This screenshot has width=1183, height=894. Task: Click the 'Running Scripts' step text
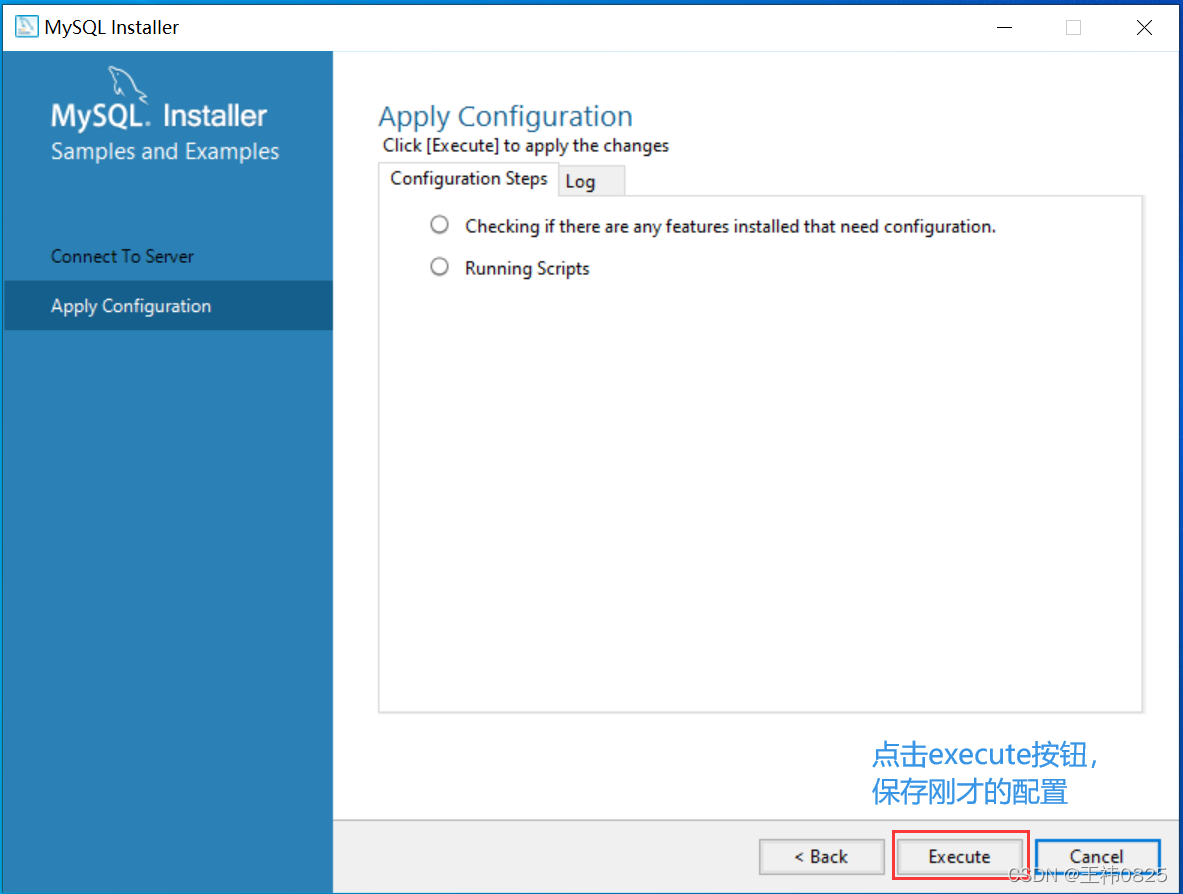point(527,269)
